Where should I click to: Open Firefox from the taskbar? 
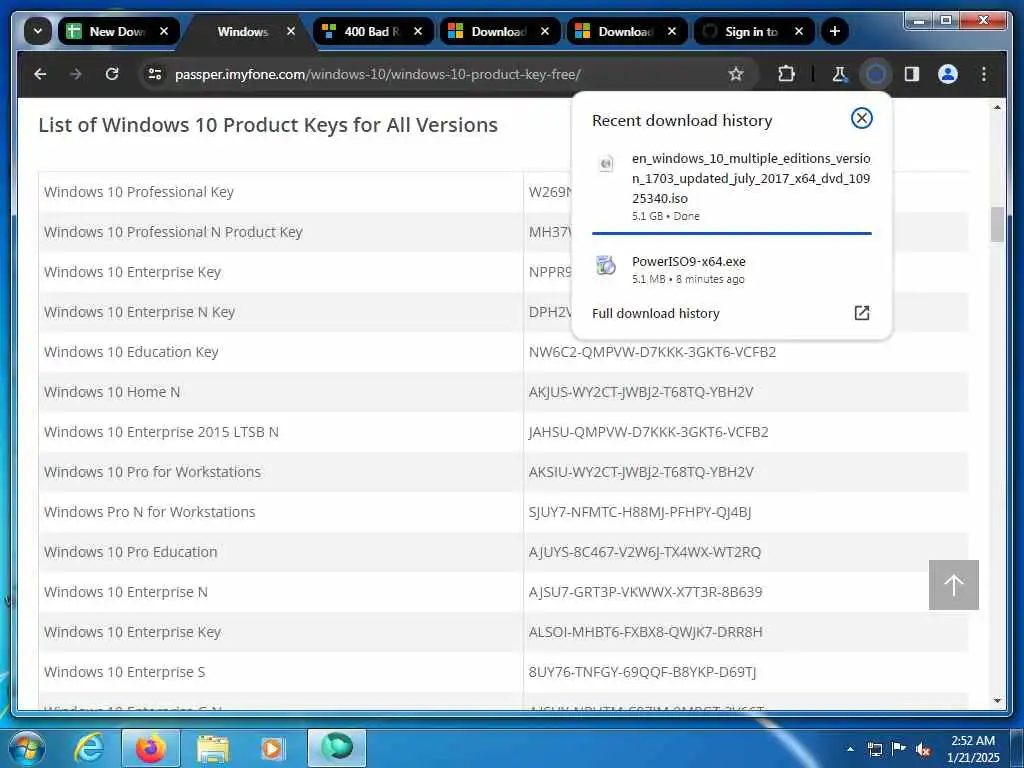click(151, 748)
